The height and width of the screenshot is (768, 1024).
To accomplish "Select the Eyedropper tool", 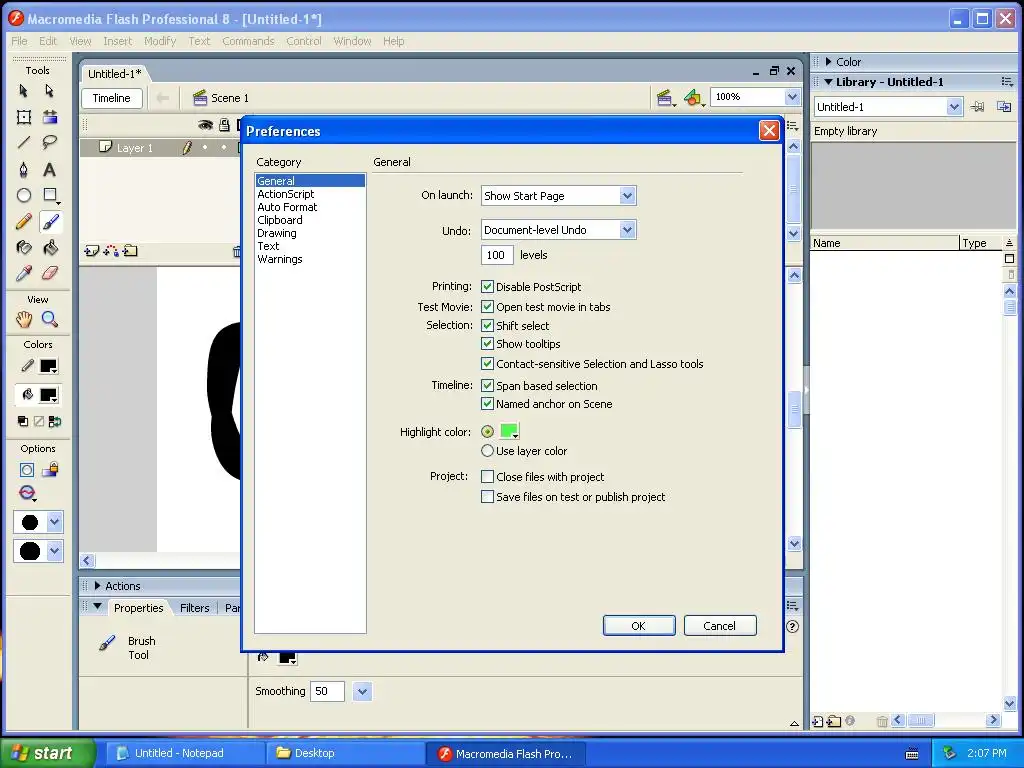I will [x=24, y=273].
